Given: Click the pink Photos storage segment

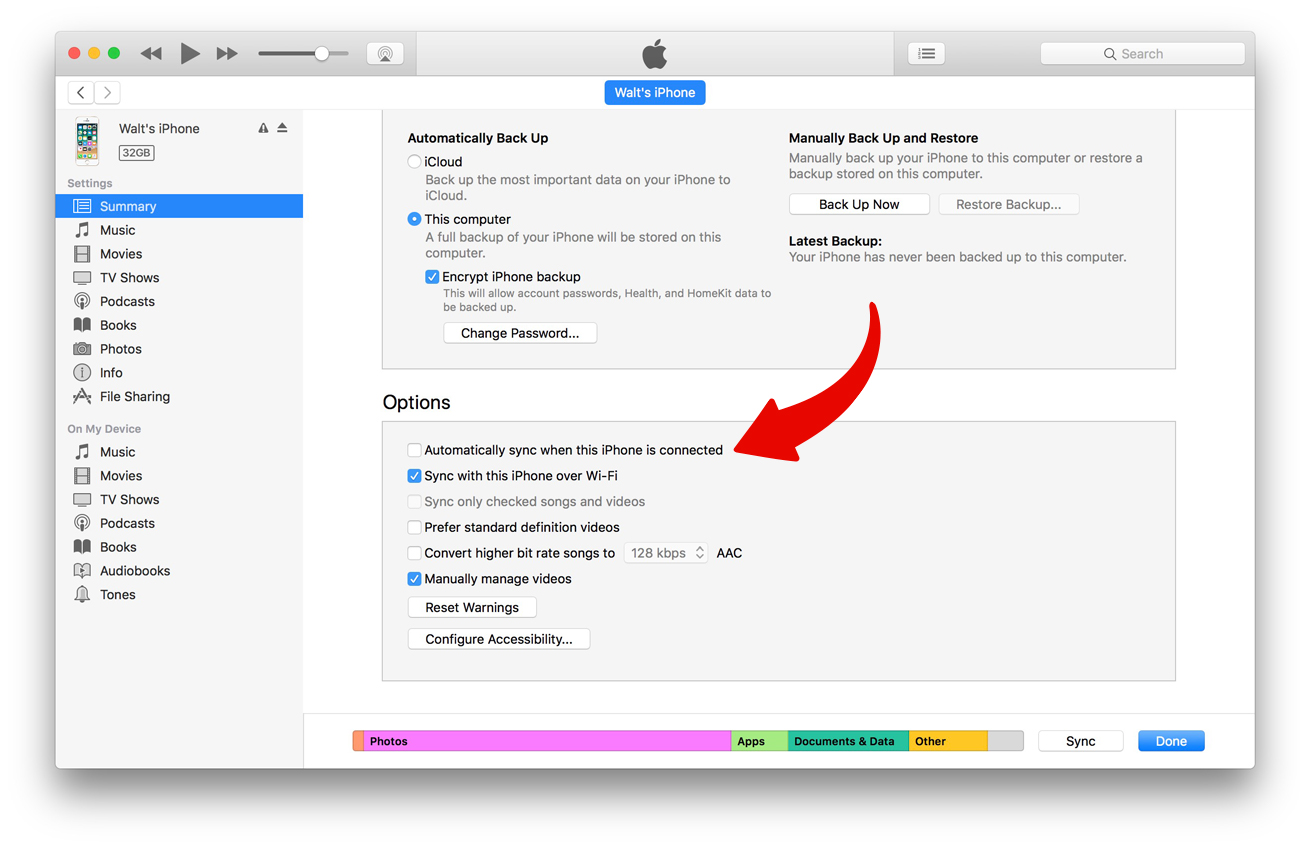Looking at the screenshot, I should (547, 741).
